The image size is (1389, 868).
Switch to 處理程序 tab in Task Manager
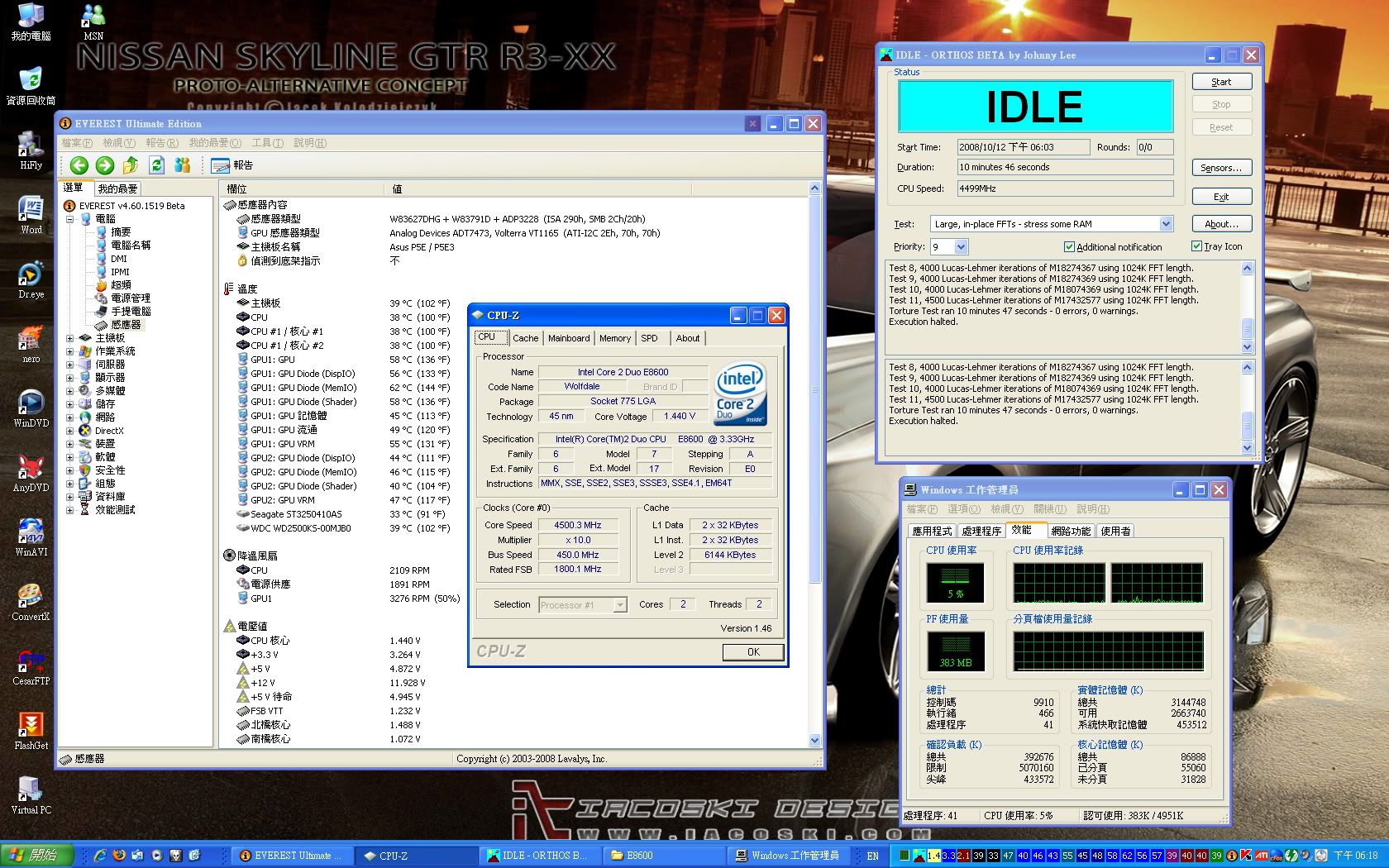point(981,531)
